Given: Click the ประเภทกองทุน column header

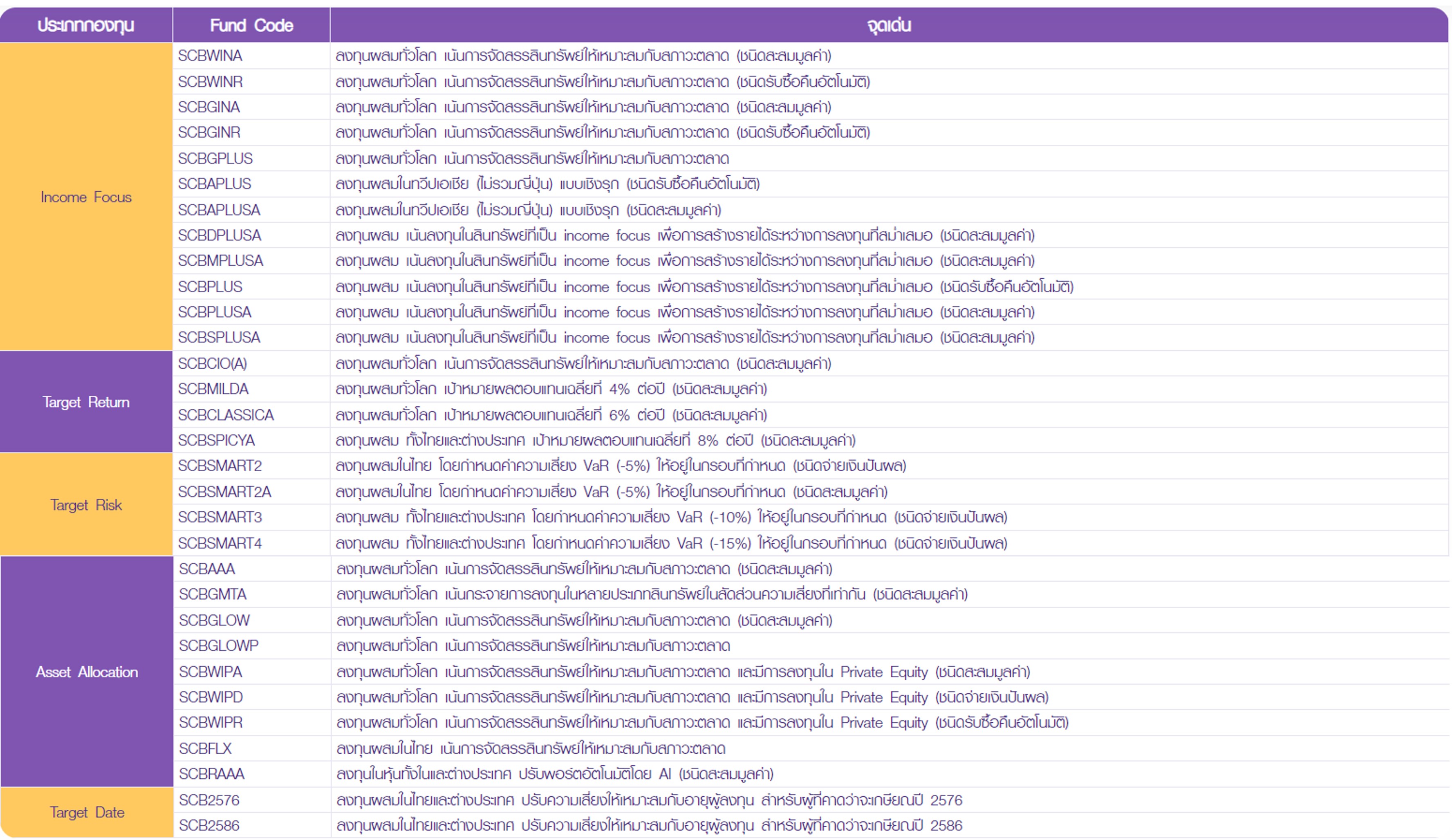Looking at the screenshot, I should tap(86, 25).
